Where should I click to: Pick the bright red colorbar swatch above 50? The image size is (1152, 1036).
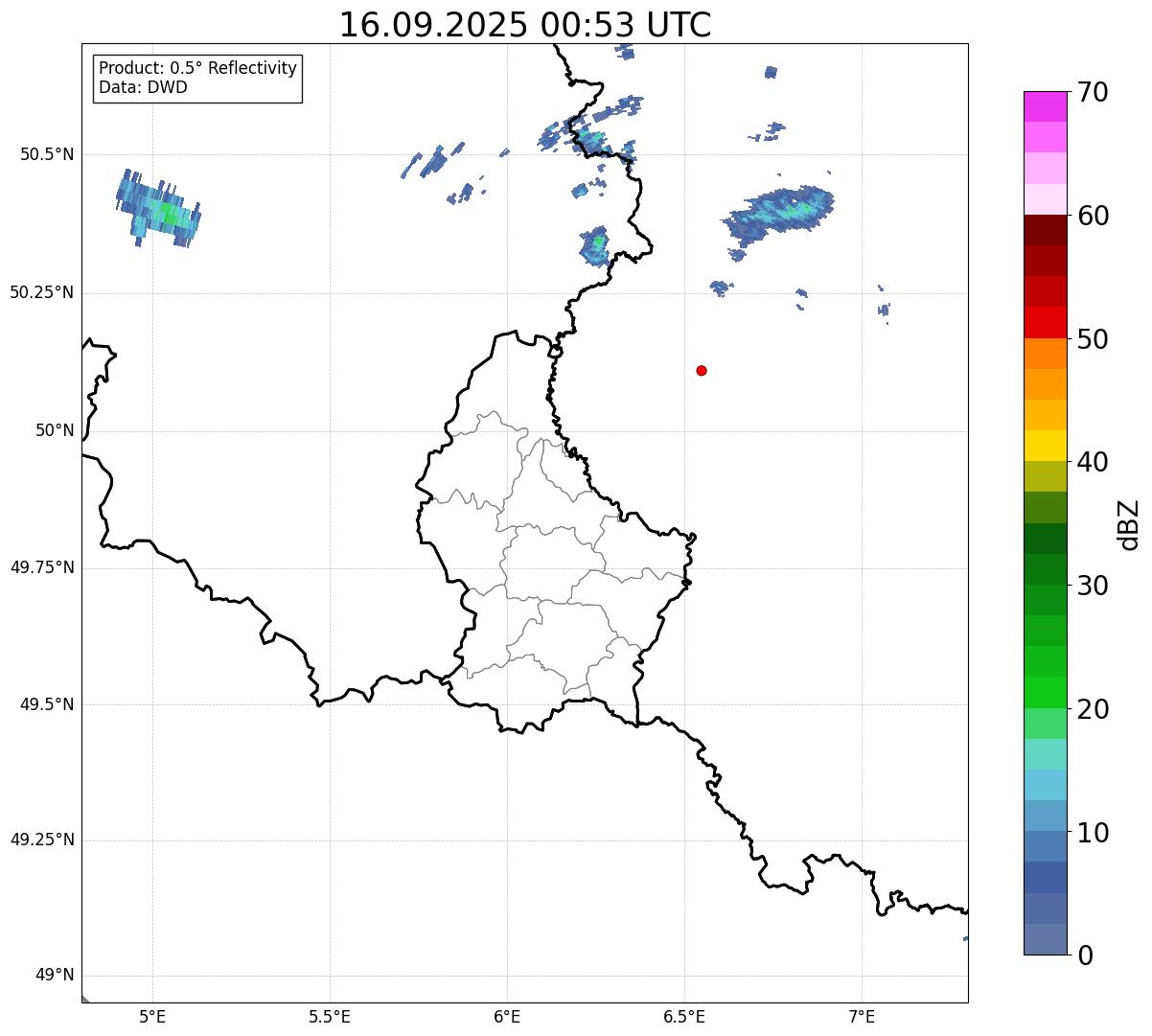[1046, 323]
